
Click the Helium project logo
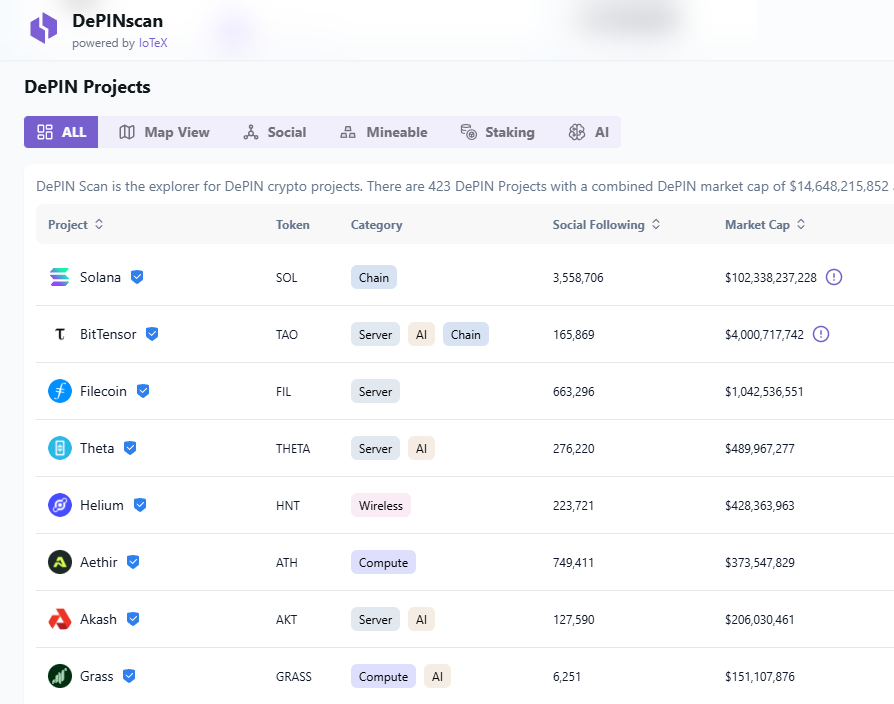(60, 505)
